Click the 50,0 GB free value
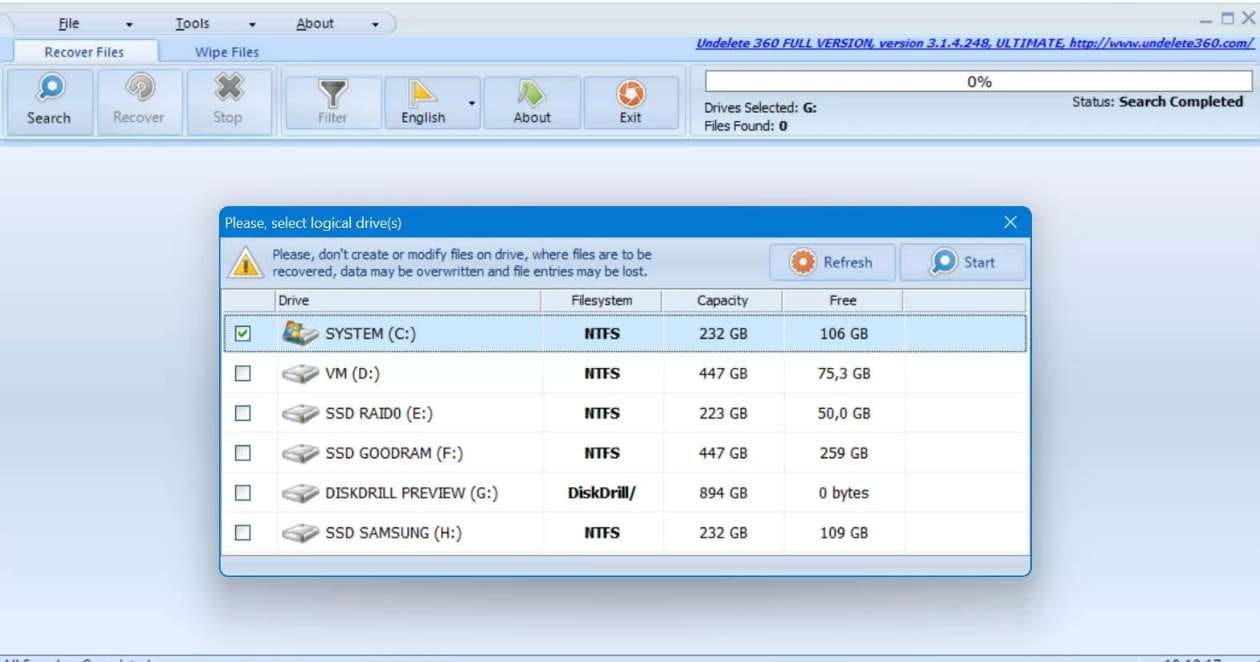 click(844, 414)
